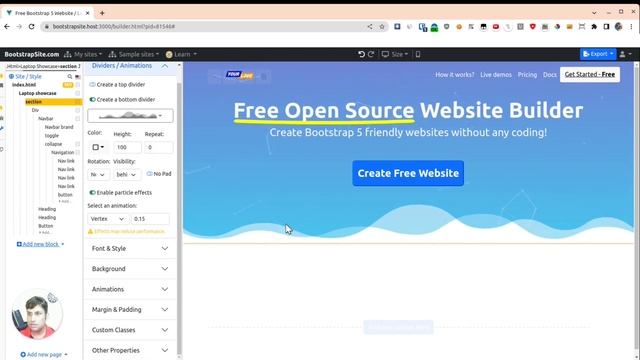Open the Vertex animation dropdown
Image resolution: width=640 pixels, height=360 pixels.
[x=108, y=219]
